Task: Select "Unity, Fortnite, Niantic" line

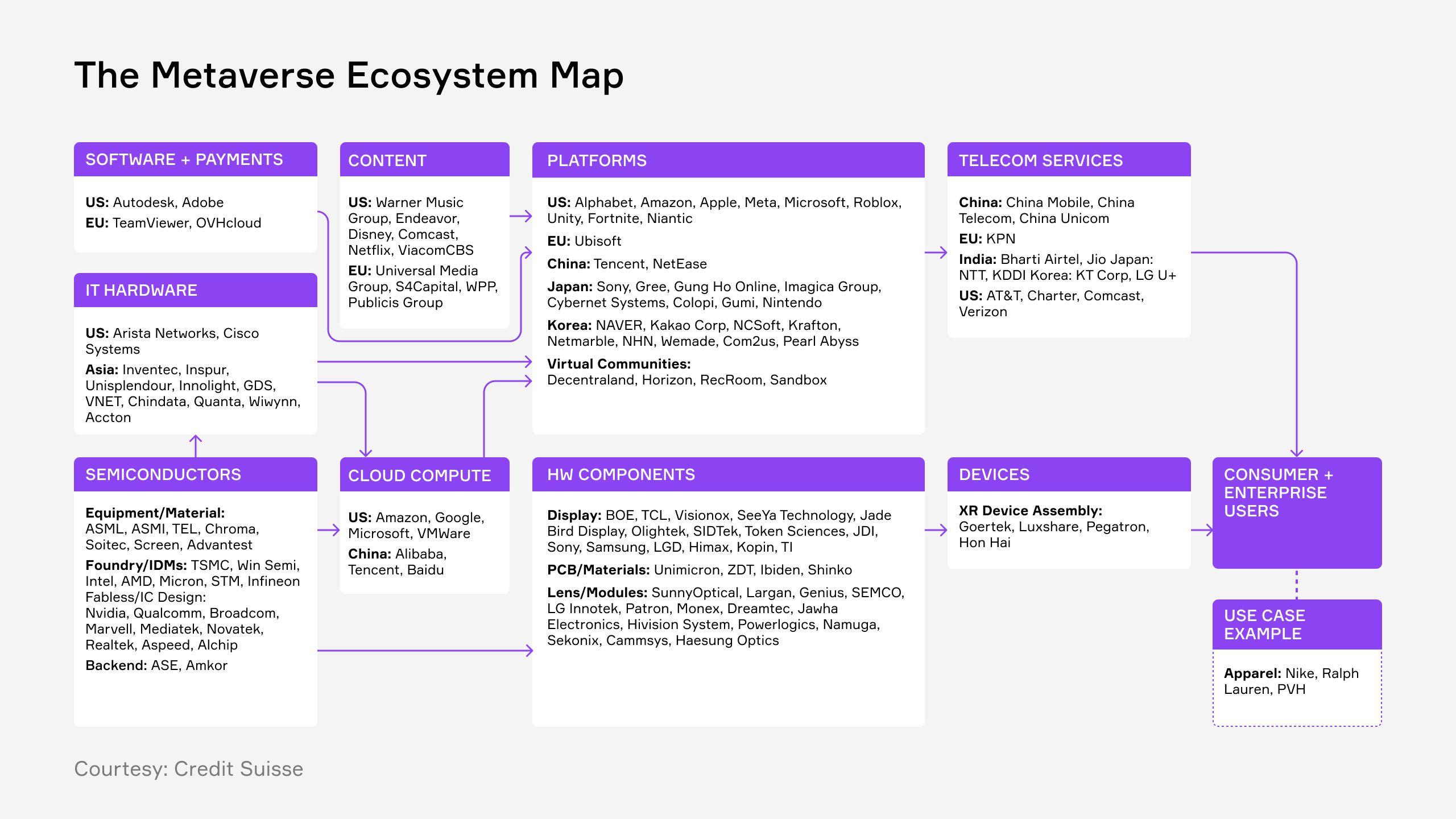Action: [620, 218]
